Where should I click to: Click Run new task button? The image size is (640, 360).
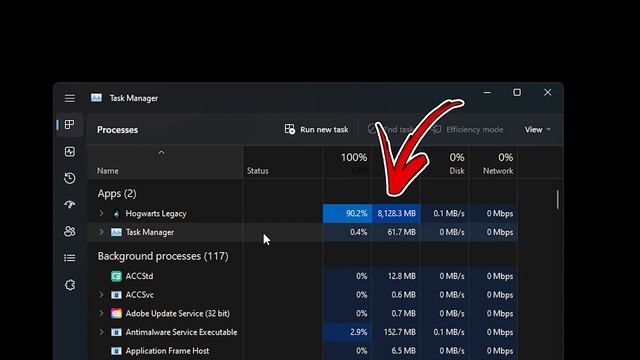316,129
